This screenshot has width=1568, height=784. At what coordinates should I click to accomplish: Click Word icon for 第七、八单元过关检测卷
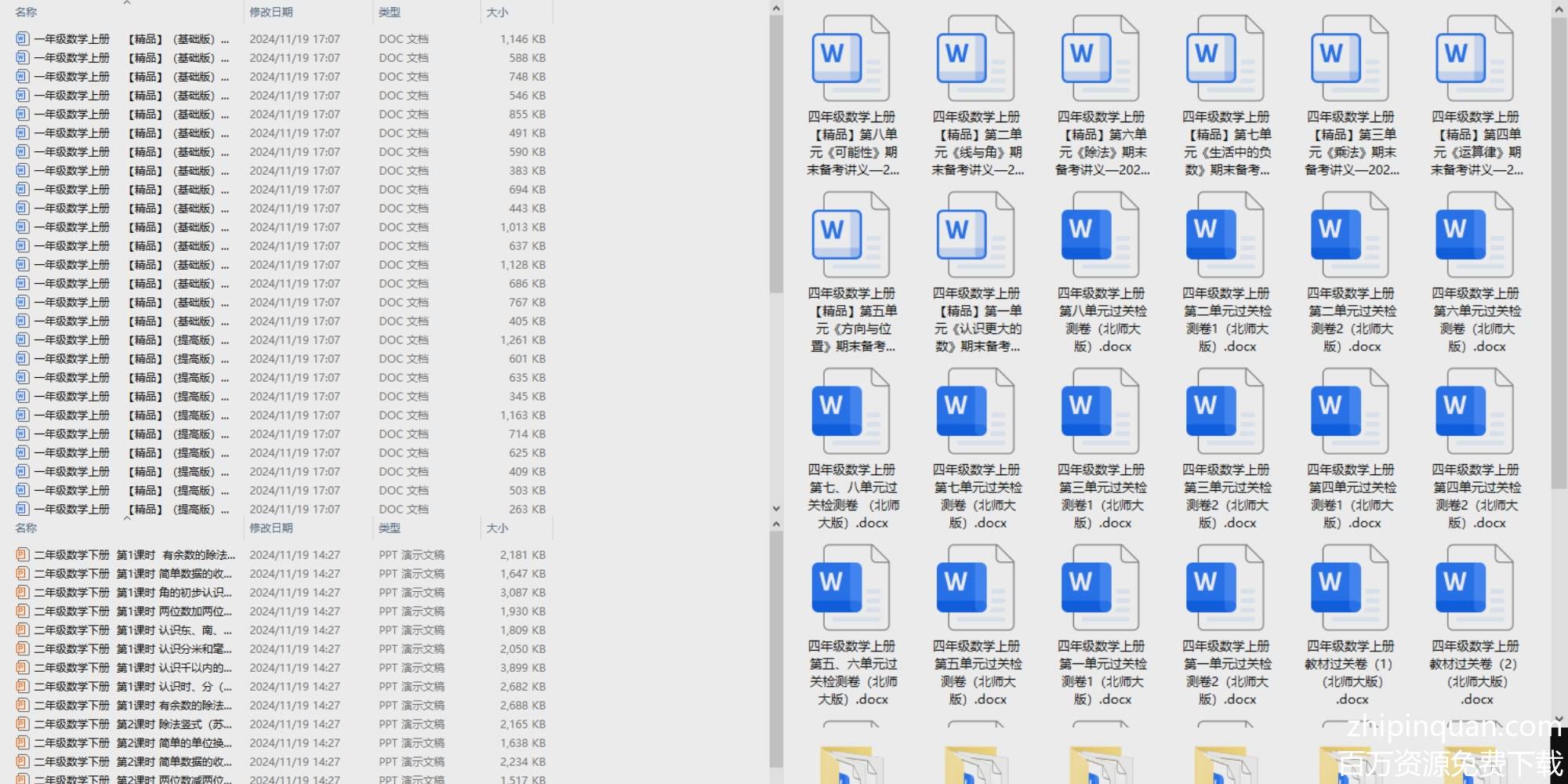(851, 412)
